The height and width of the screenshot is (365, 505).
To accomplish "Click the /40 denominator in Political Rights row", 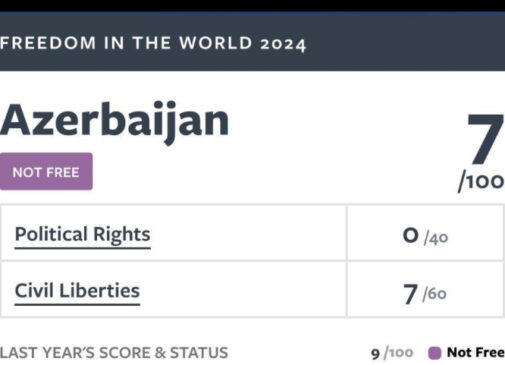I will [436, 238].
